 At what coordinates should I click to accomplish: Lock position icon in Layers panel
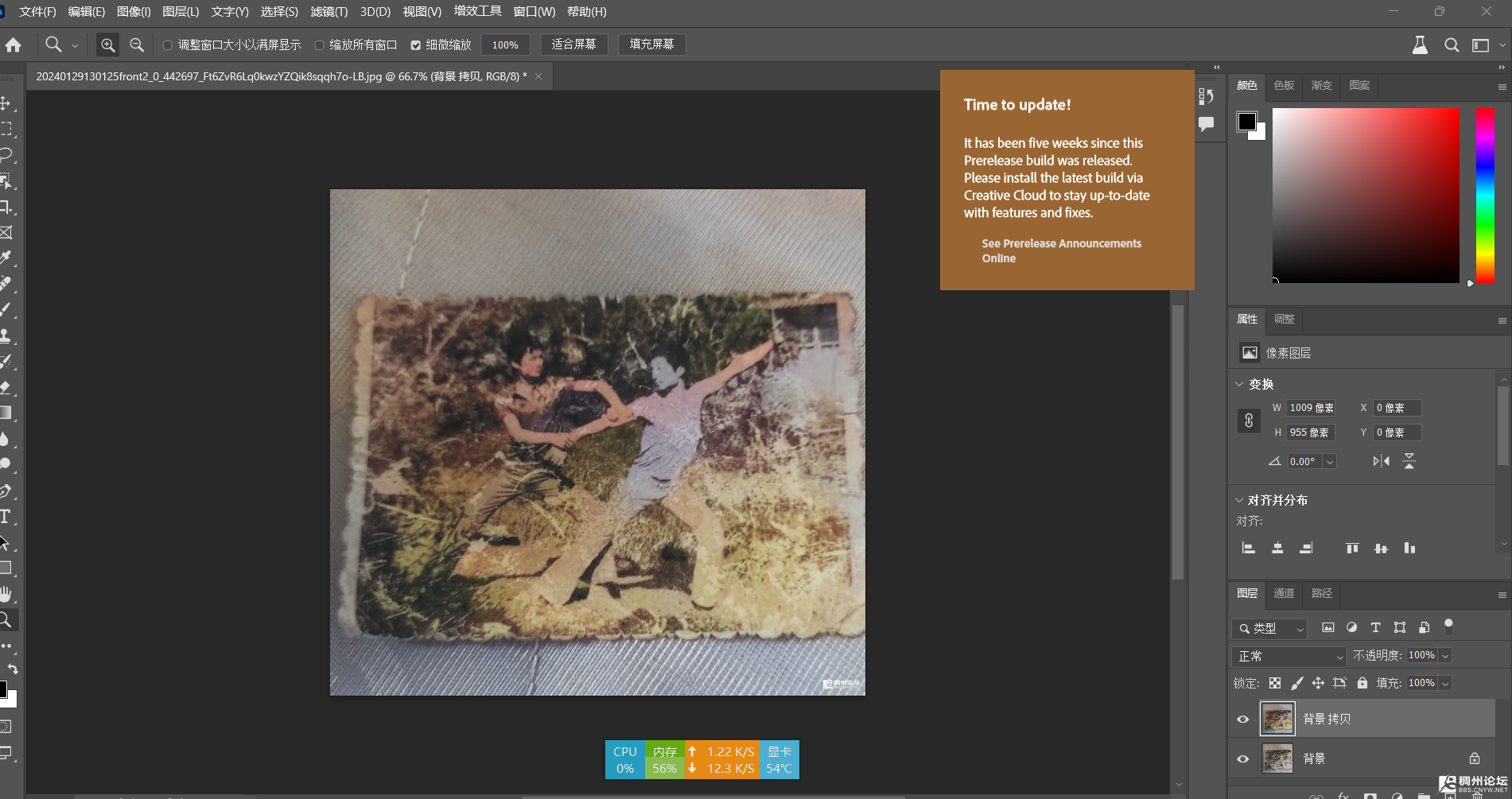(1318, 683)
